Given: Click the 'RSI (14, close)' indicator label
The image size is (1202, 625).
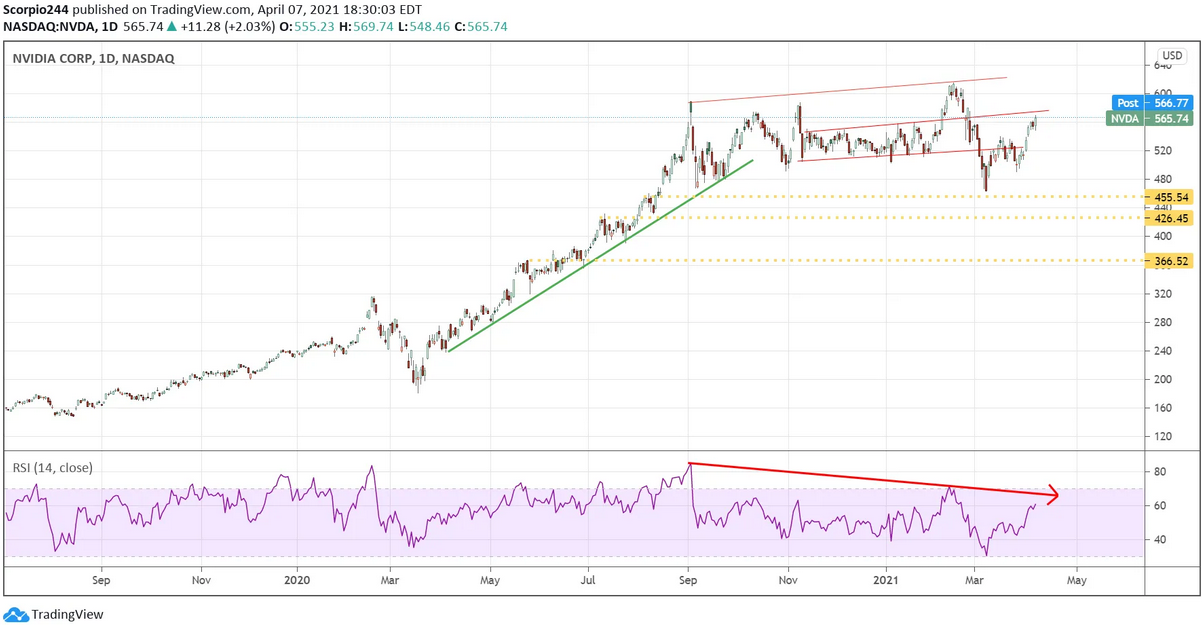Looking at the screenshot, I should tap(52, 466).
